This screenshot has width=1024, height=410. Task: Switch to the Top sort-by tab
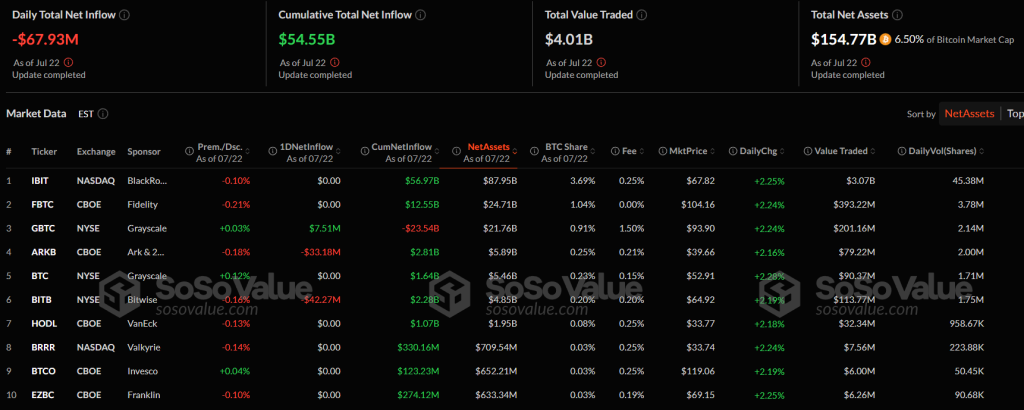[x=1014, y=114]
